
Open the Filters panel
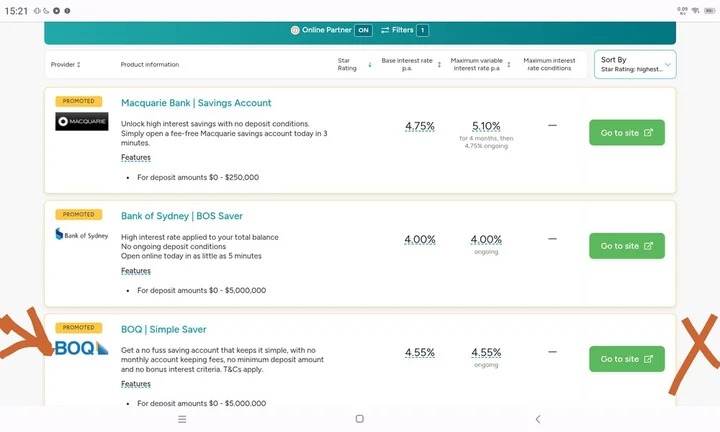pyautogui.click(x=404, y=30)
